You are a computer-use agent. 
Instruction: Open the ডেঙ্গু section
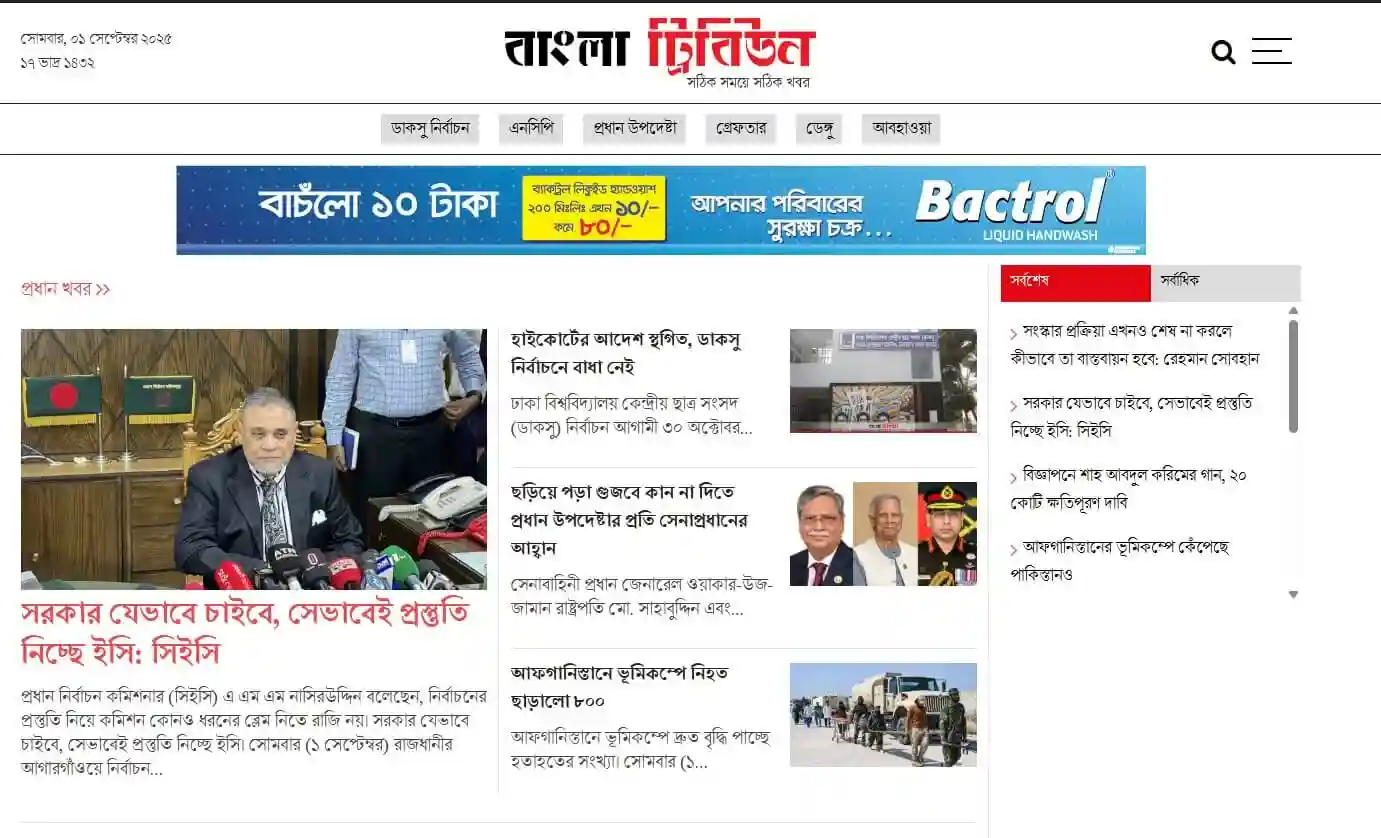point(820,128)
